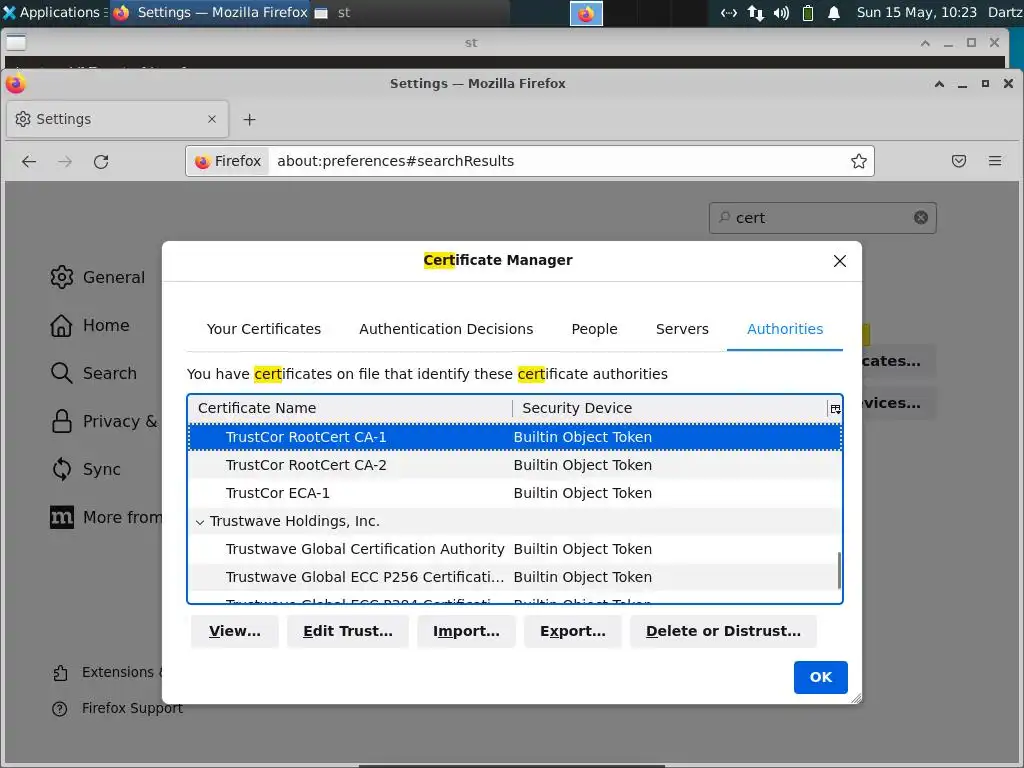Open the column picker icon in certificate list
The width and height of the screenshot is (1024, 768).
[835, 409]
